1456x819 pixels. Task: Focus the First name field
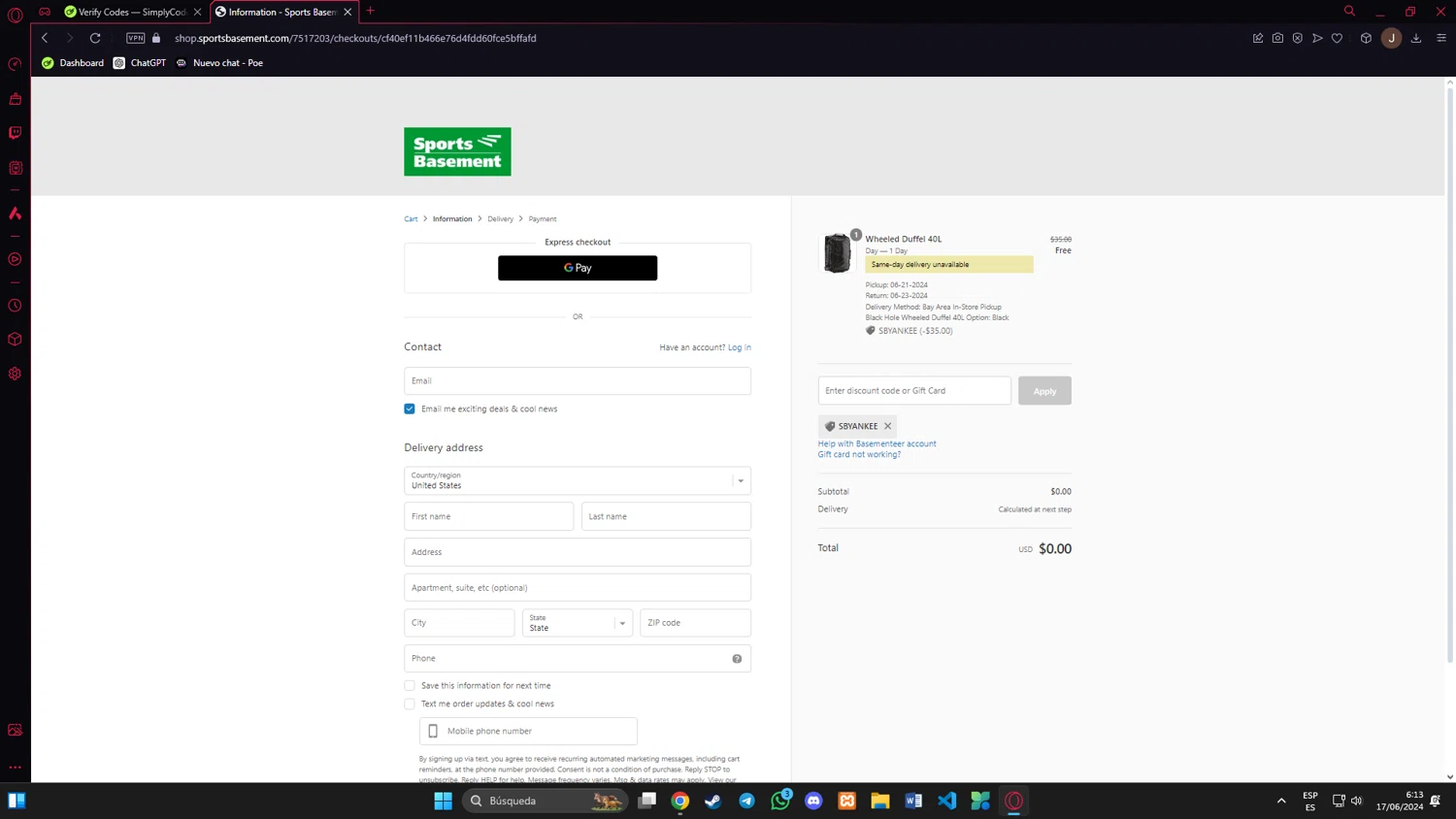tap(488, 516)
